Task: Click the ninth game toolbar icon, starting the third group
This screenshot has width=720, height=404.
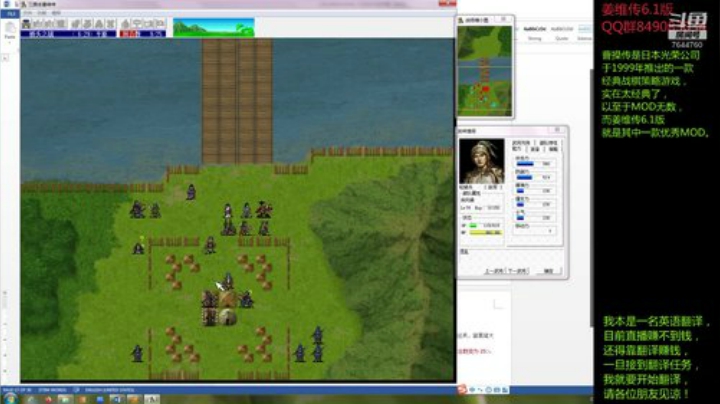Action: click(126, 24)
